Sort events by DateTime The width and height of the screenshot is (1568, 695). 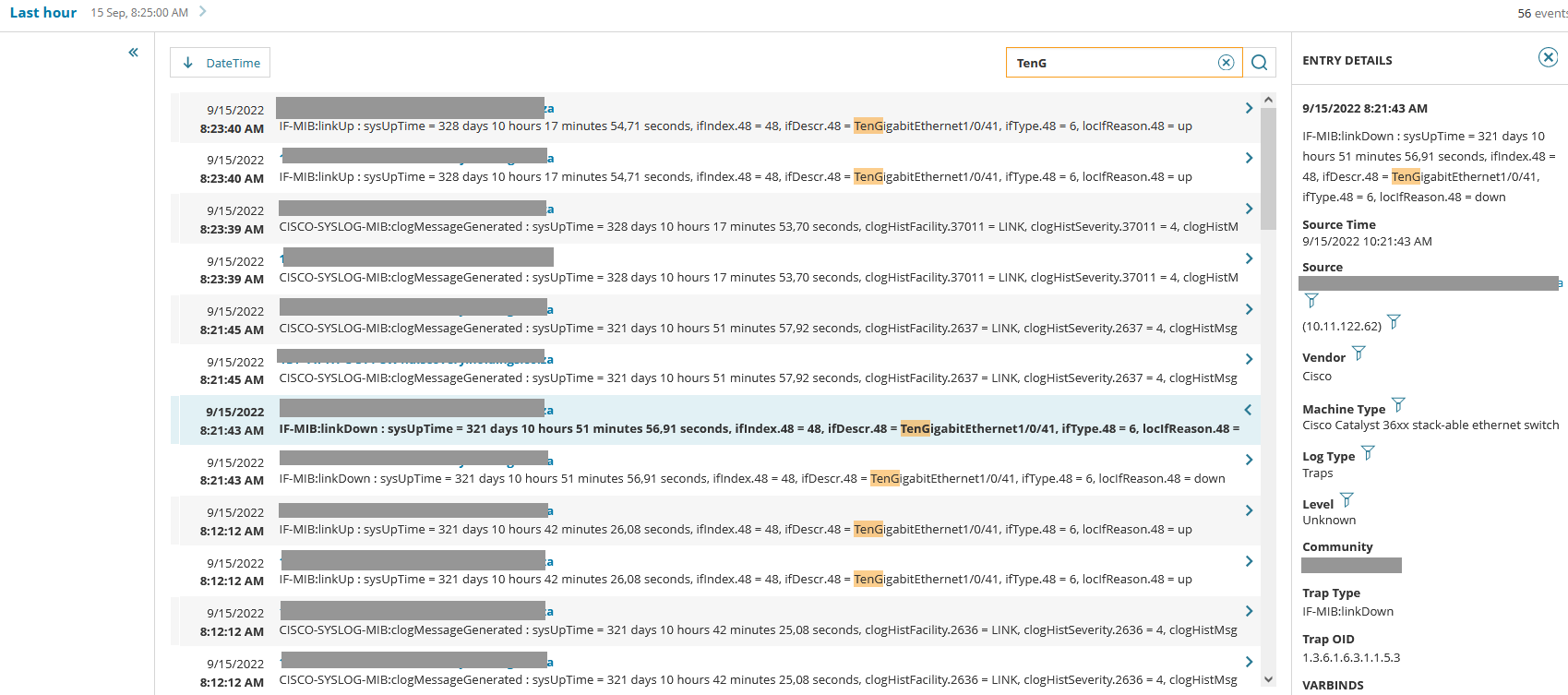click(220, 63)
